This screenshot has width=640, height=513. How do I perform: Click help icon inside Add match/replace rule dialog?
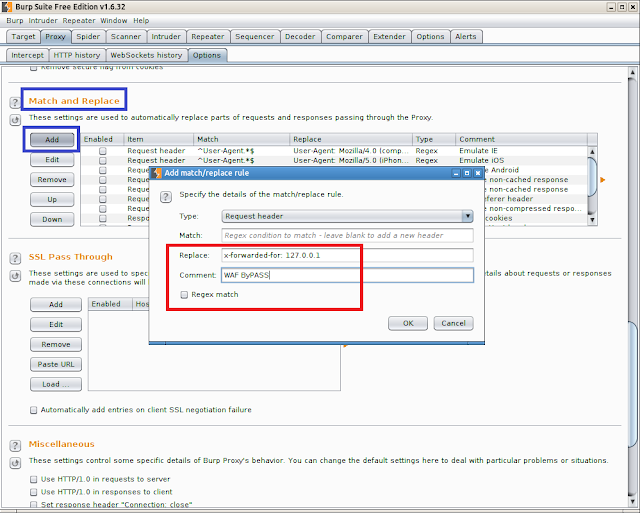tap(165, 197)
